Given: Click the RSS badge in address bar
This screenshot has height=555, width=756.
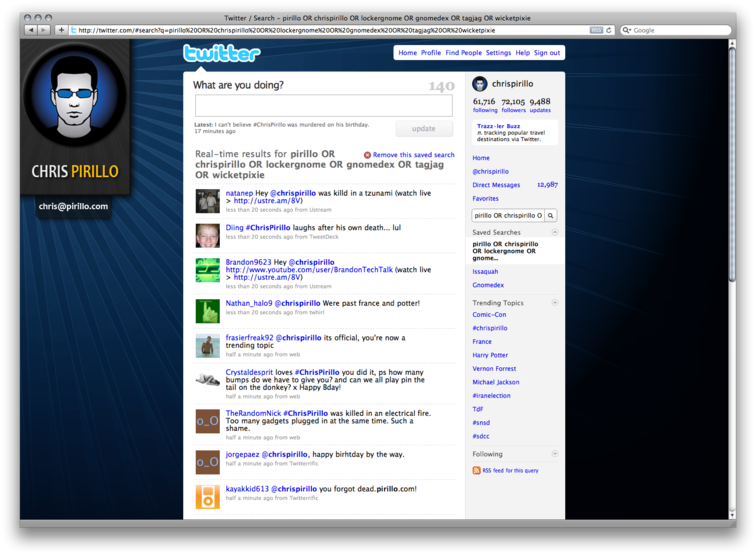Looking at the screenshot, I should click(596, 30).
